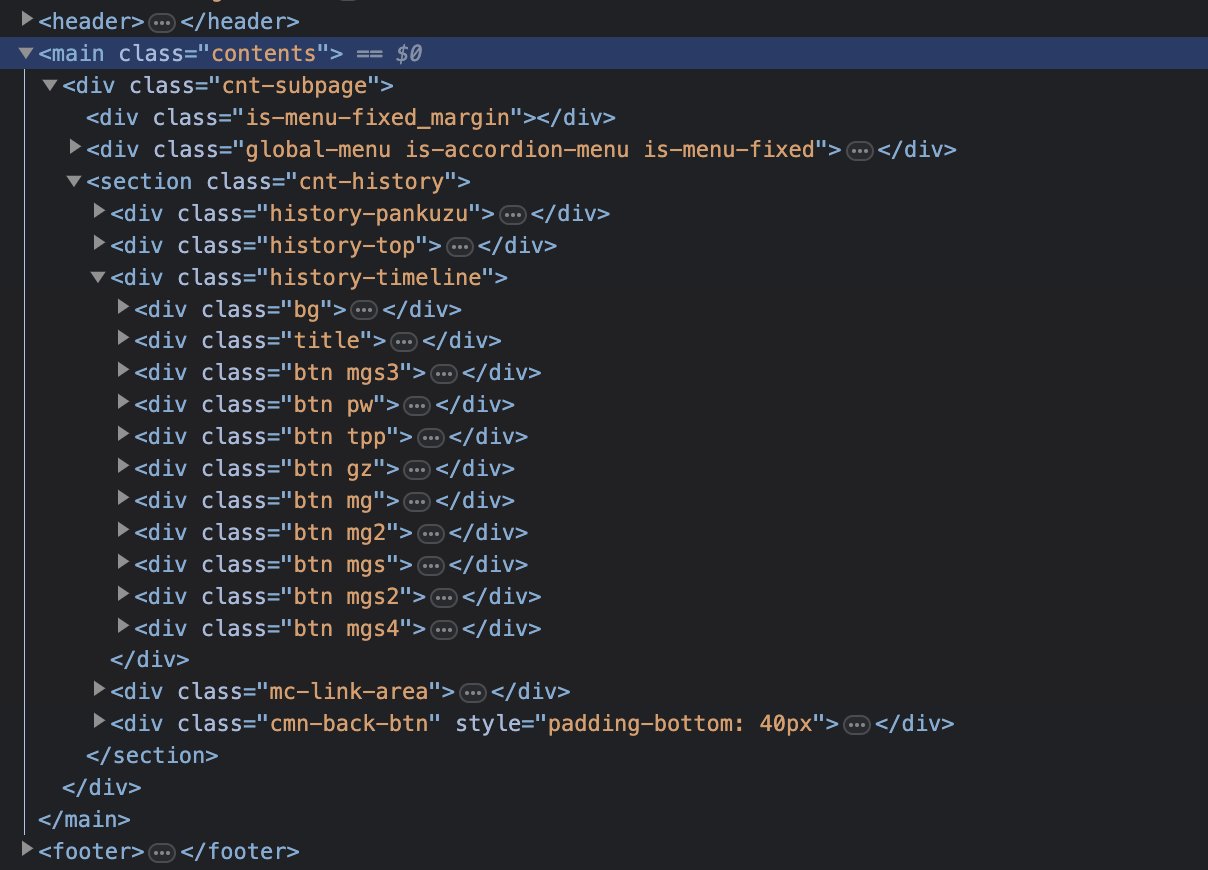
Task: Click the ellipsis badge in title div
Action: tap(403, 343)
